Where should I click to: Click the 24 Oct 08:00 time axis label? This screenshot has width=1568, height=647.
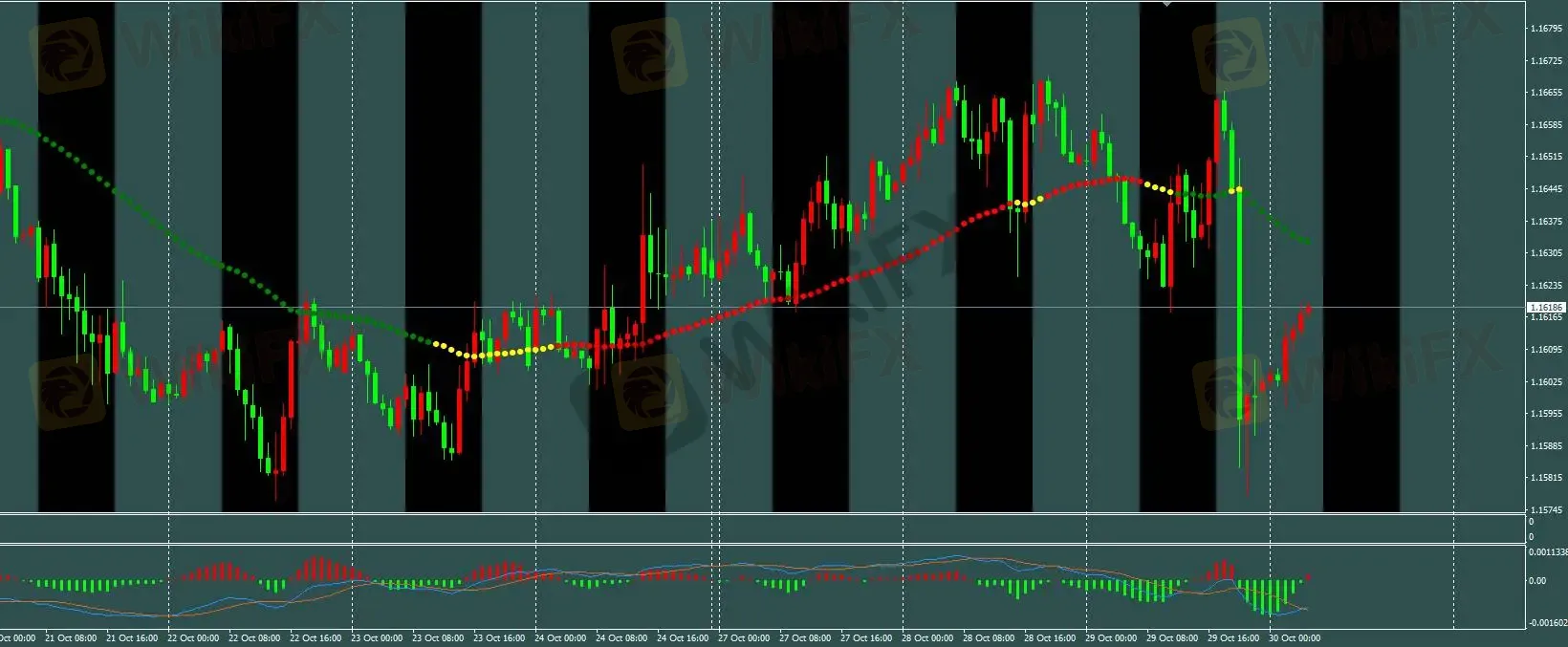(x=622, y=637)
